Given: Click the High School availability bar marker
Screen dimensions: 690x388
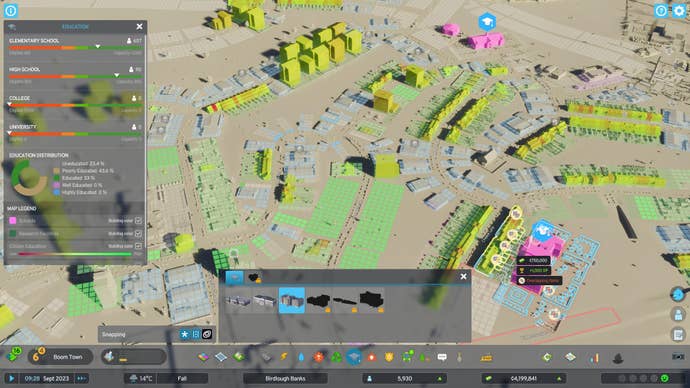Looking at the screenshot, I should [x=117, y=75].
